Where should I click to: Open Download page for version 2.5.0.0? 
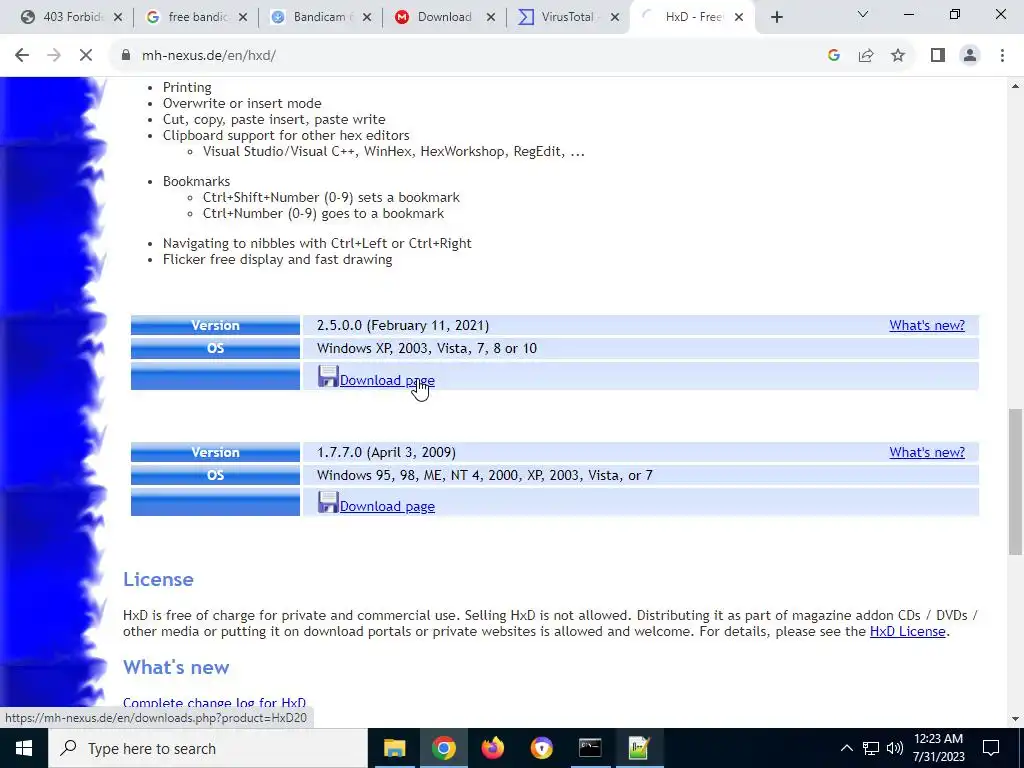click(x=387, y=380)
